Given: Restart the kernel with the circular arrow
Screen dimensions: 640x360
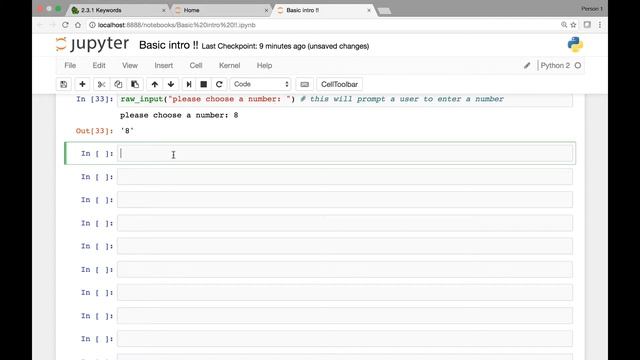Looking at the screenshot, I should click(219, 84).
